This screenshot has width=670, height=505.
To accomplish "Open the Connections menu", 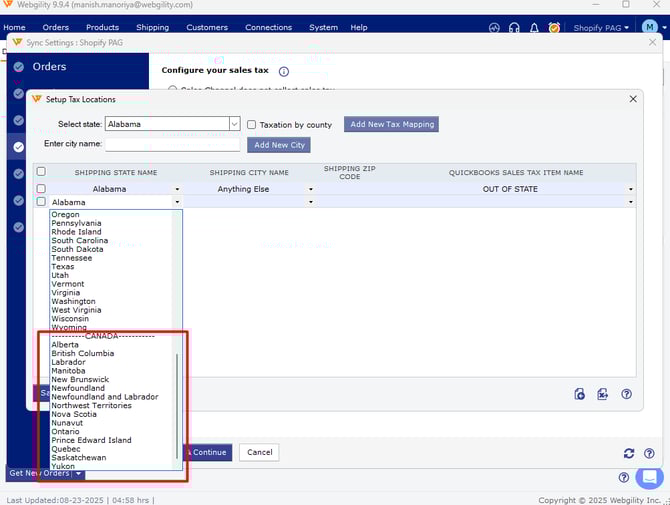I will click(268, 27).
